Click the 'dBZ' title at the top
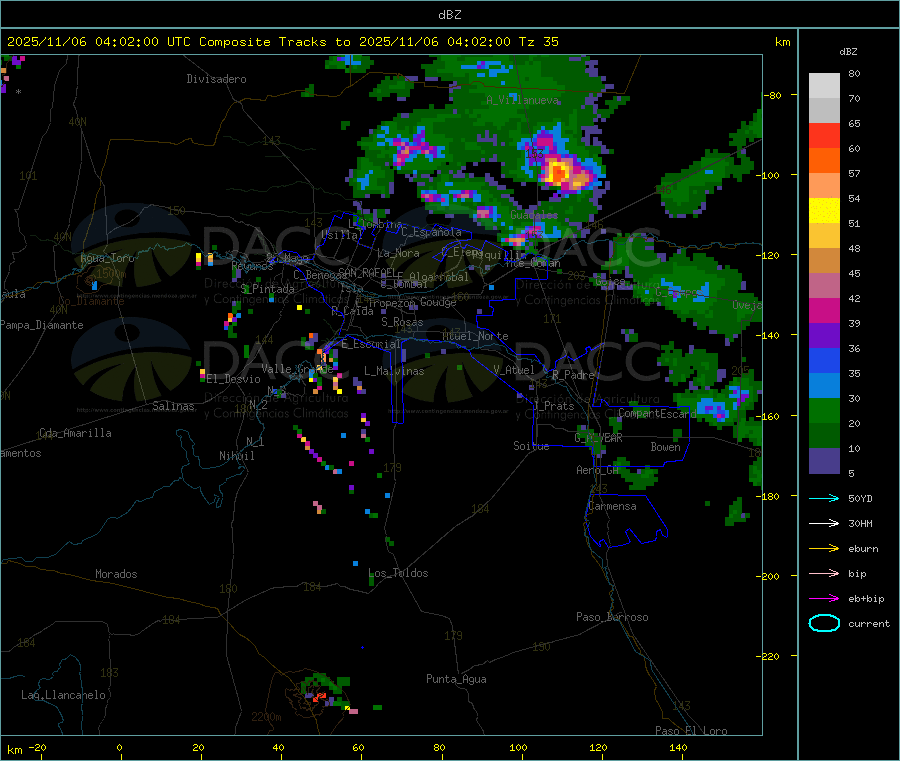 [449, 15]
